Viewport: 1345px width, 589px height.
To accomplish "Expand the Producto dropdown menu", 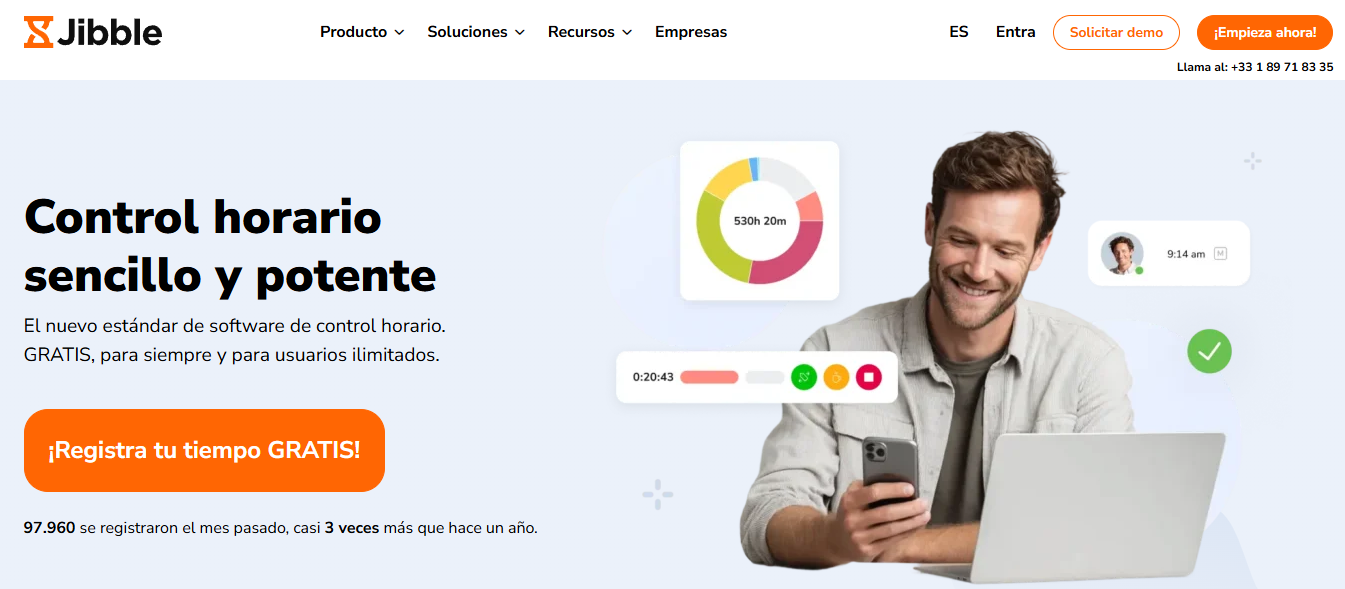I will click(x=362, y=32).
